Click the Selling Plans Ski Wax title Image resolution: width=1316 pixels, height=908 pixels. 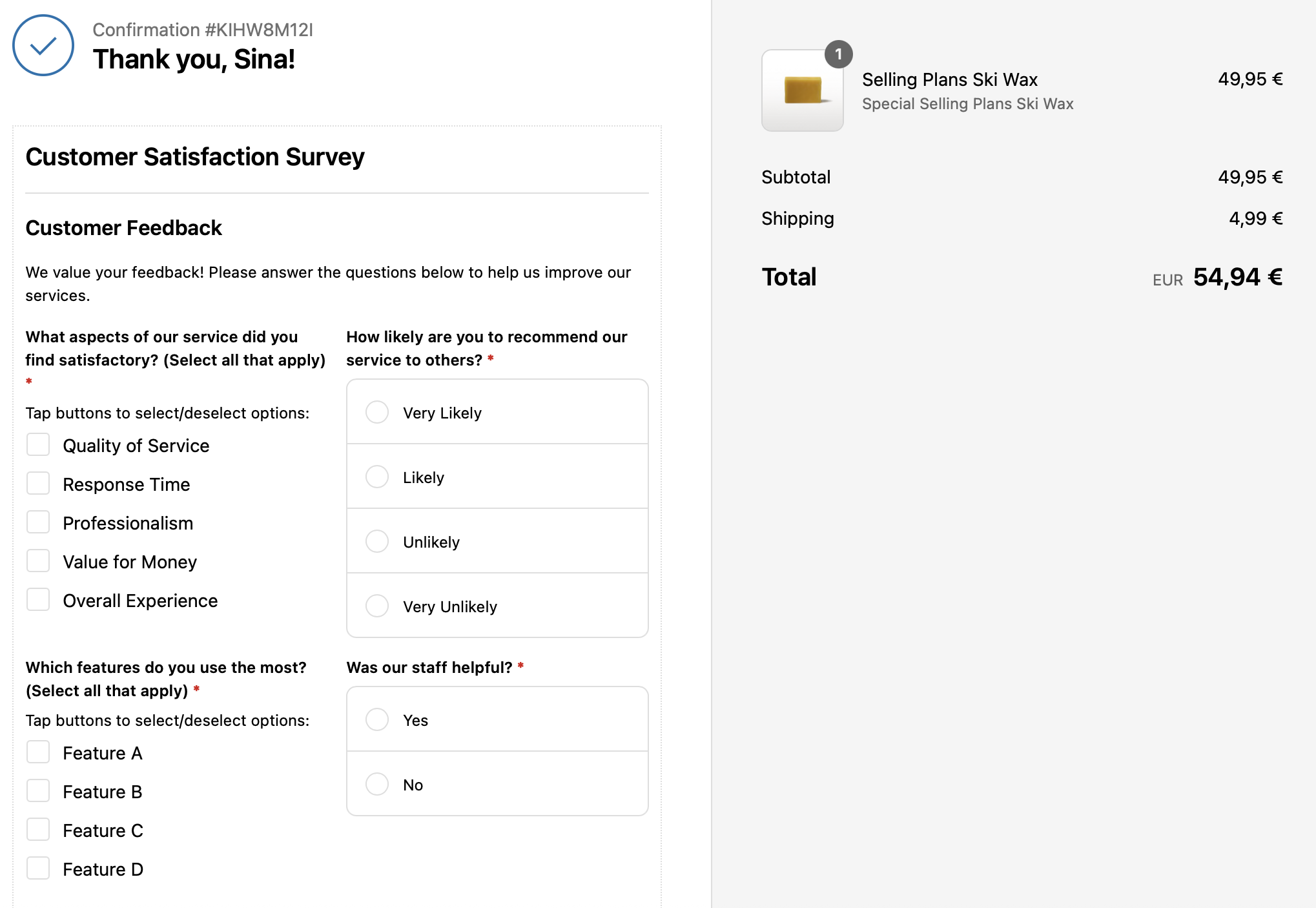tap(949, 79)
